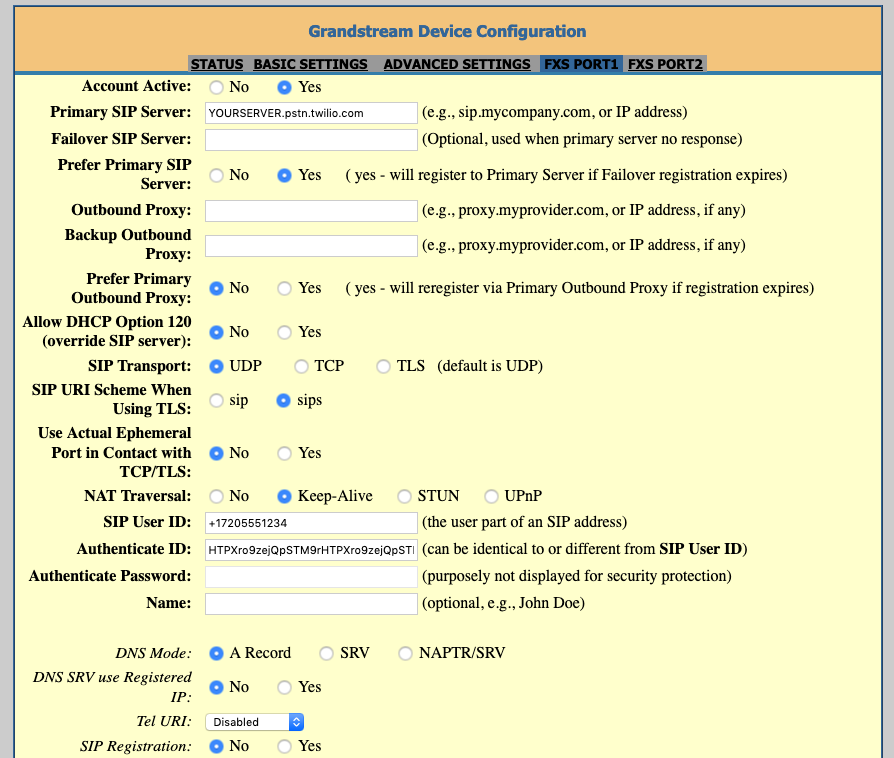Open the ADVANCED SETTINGS tab
894x758 pixels.
(x=457, y=64)
